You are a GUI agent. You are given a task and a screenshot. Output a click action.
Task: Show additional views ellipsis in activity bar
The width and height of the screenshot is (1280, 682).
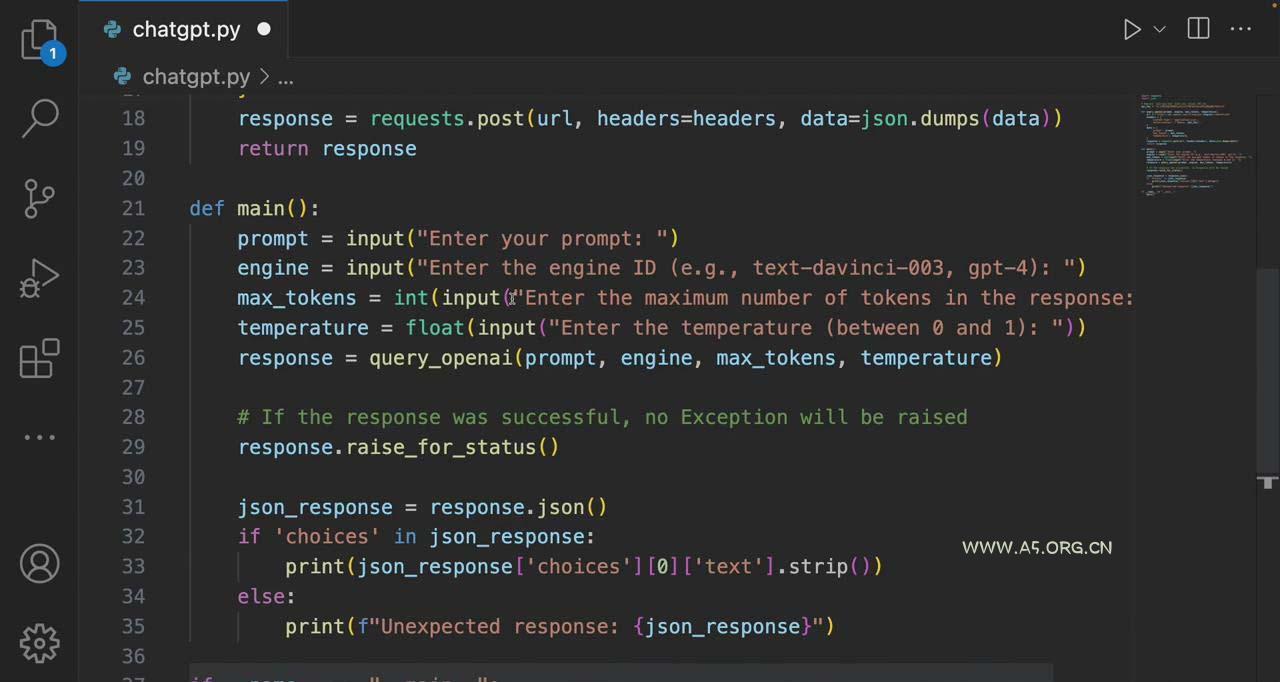pyautogui.click(x=40, y=437)
